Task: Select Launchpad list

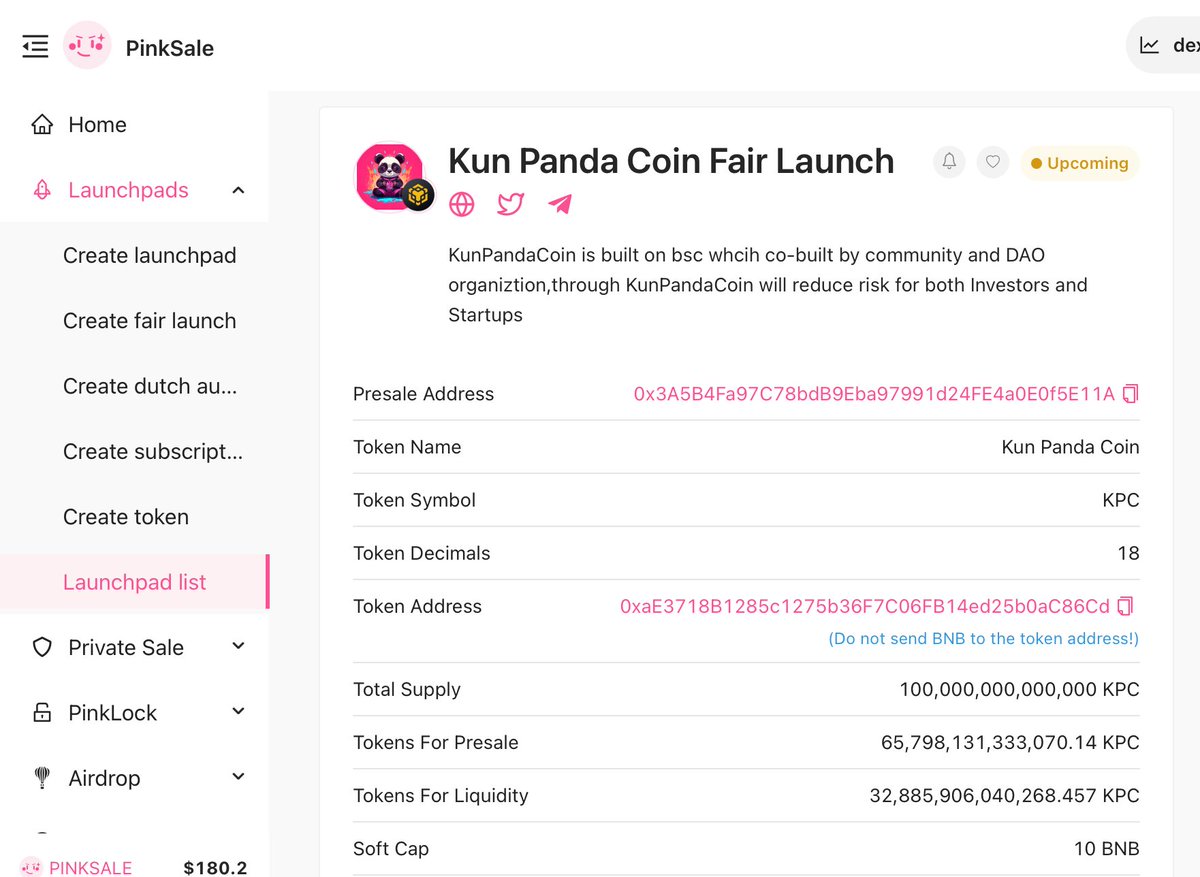Action: pyautogui.click(x=134, y=582)
